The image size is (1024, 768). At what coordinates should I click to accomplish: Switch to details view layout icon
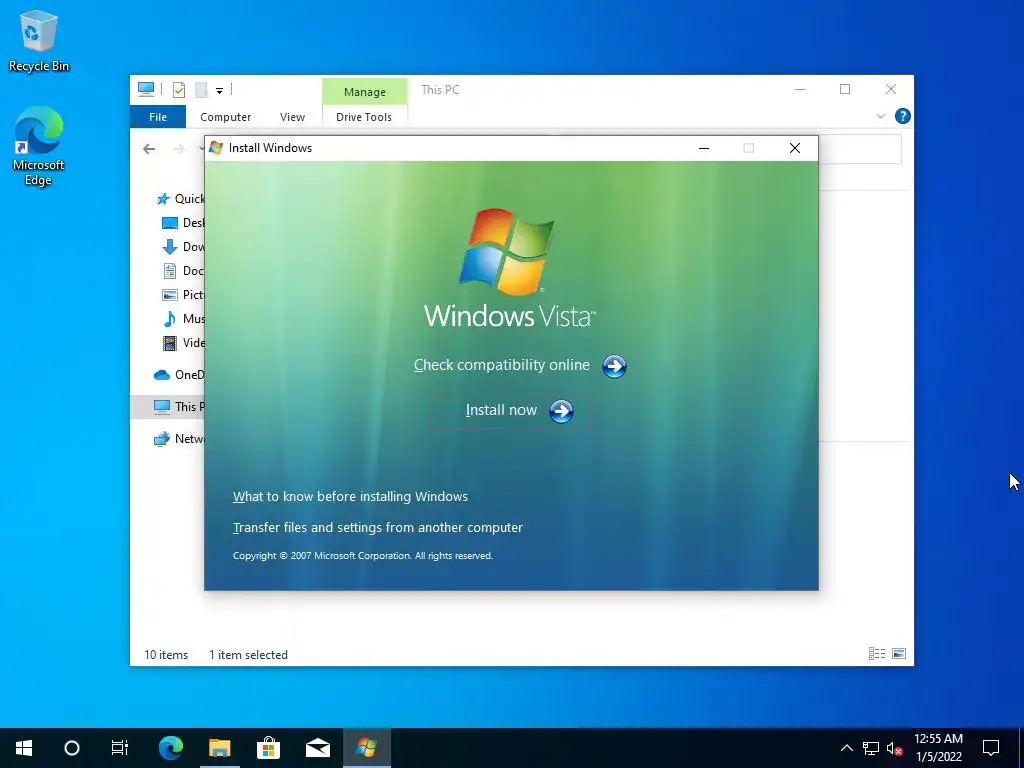coord(877,654)
